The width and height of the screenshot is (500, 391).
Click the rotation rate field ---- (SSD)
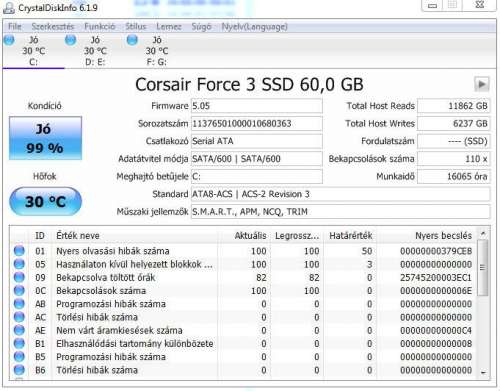tap(454, 141)
